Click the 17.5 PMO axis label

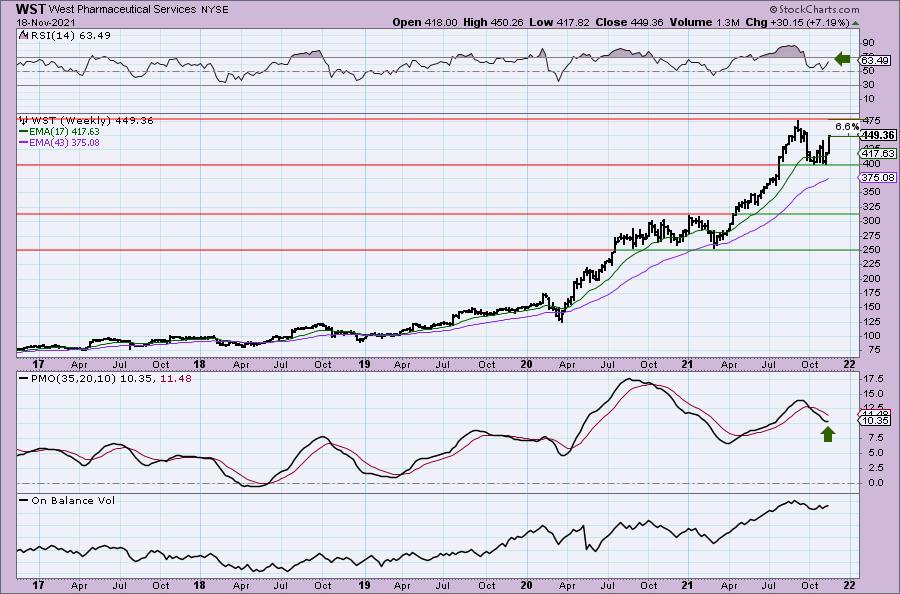click(x=873, y=379)
